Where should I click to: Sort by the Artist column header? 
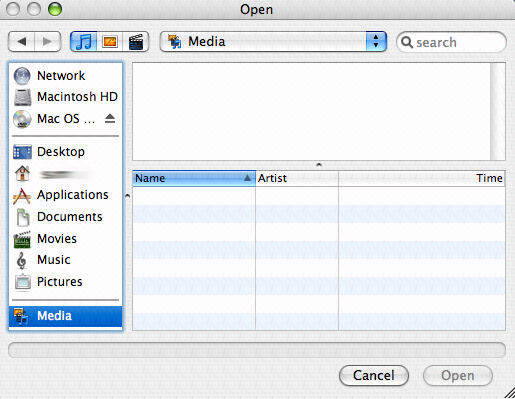click(297, 178)
